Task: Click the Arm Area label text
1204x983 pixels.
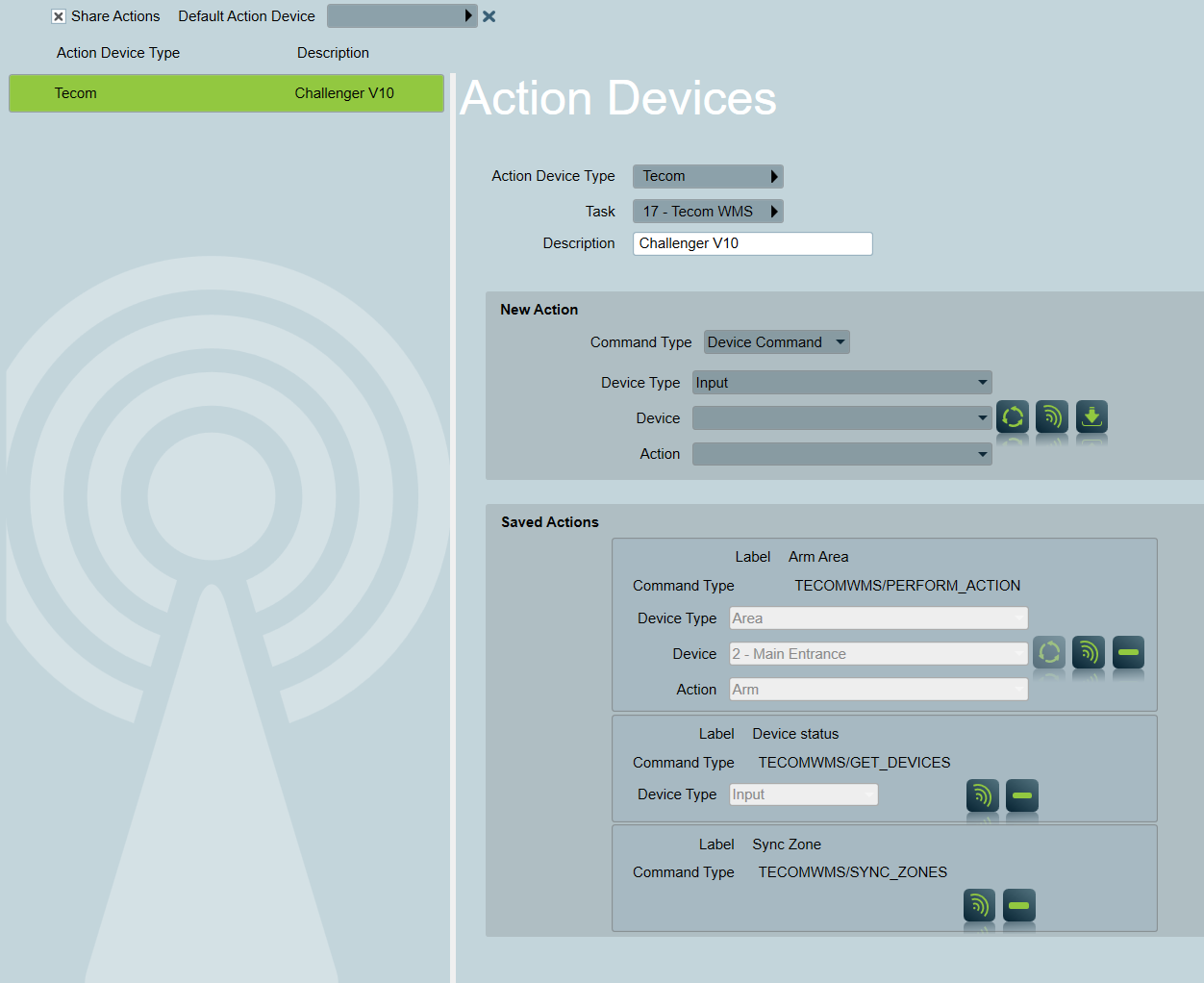Action: pos(818,557)
